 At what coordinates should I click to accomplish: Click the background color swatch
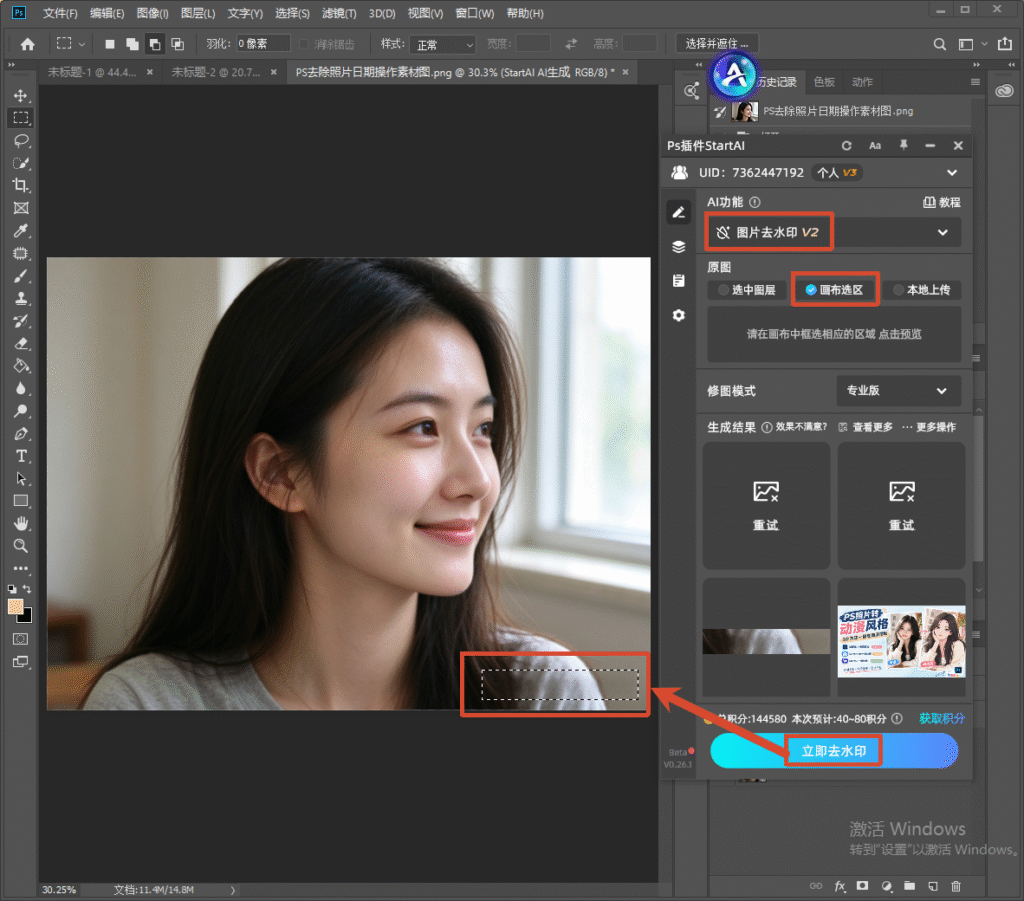26,617
